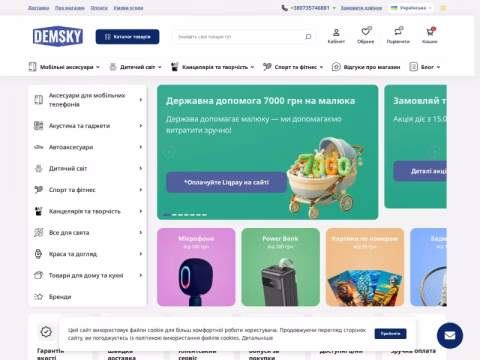Select the first banner slide indicator
Viewport: 480px width, 360px height.
pos(167,215)
